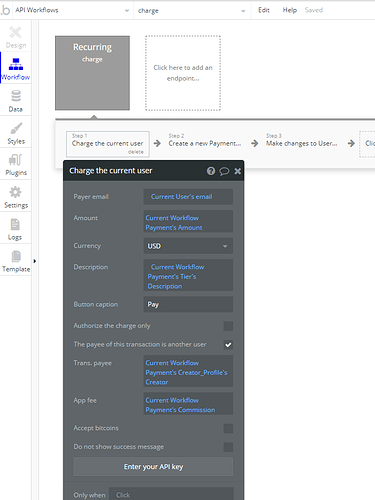Viewport: 375px width, 500px height.
Task: Open the Settings tab in sidebar
Action: (x=15, y=197)
